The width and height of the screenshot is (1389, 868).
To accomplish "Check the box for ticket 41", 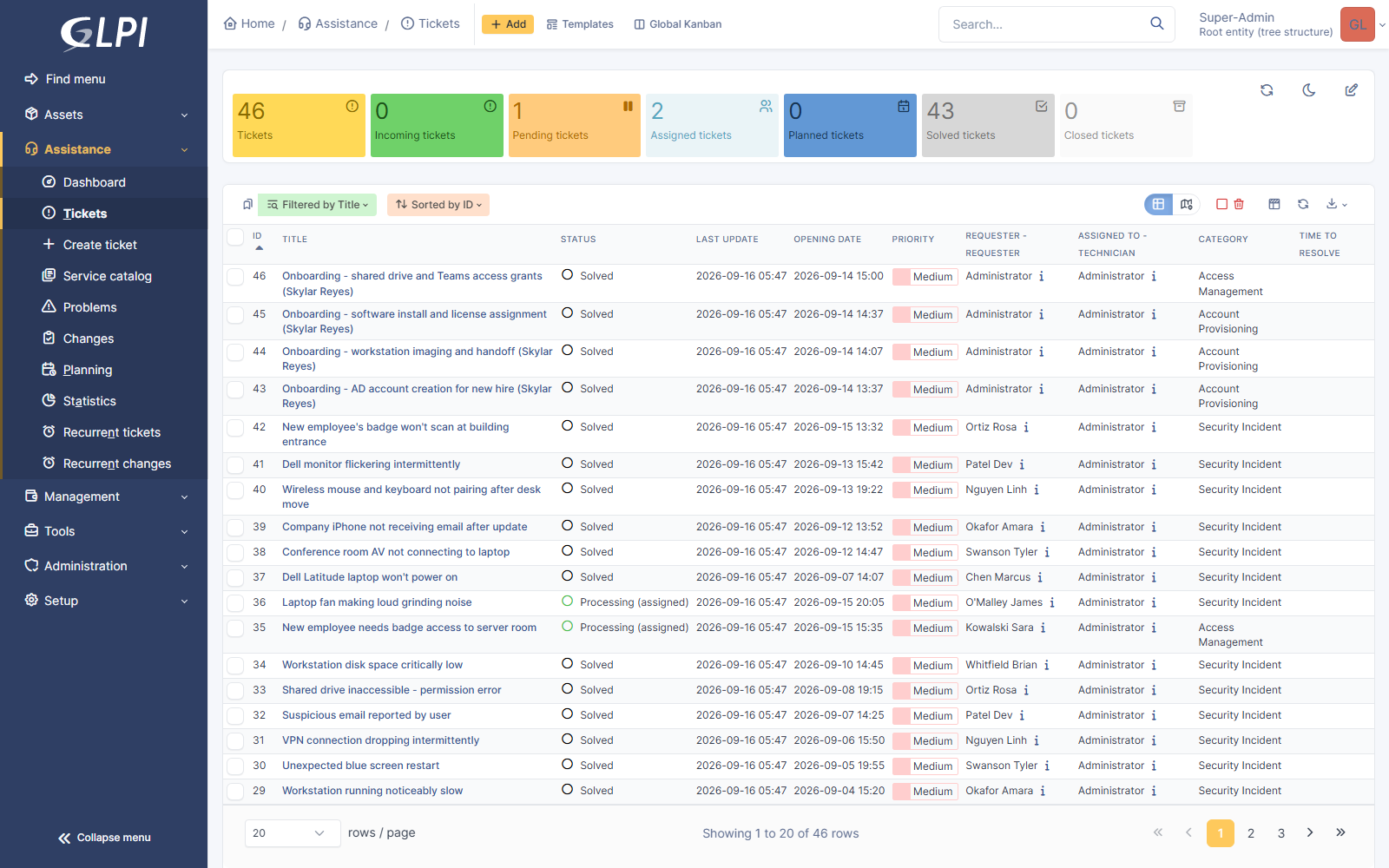I will (235, 465).
